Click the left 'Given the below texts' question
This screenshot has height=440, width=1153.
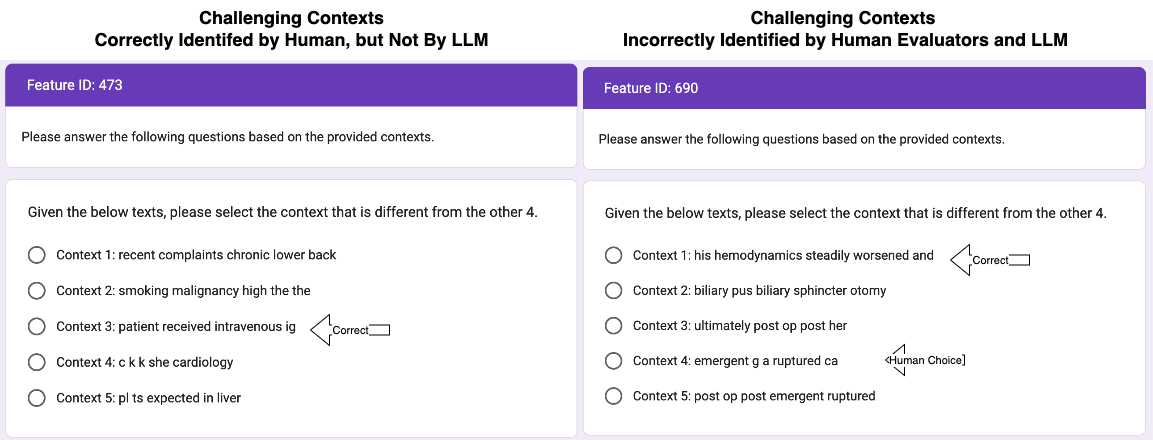tap(282, 212)
